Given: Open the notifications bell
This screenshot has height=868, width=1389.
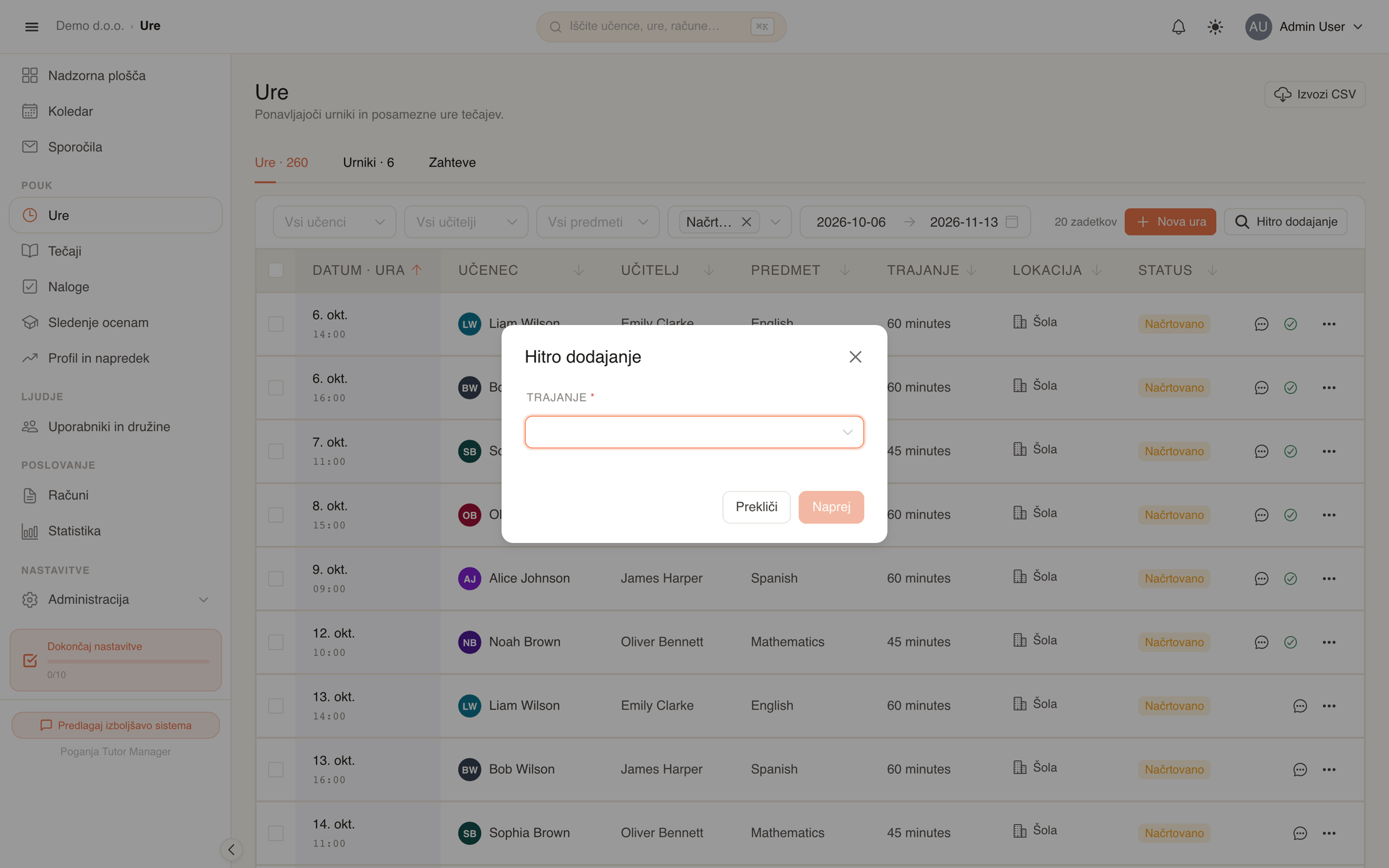Looking at the screenshot, I should 1179,26.
